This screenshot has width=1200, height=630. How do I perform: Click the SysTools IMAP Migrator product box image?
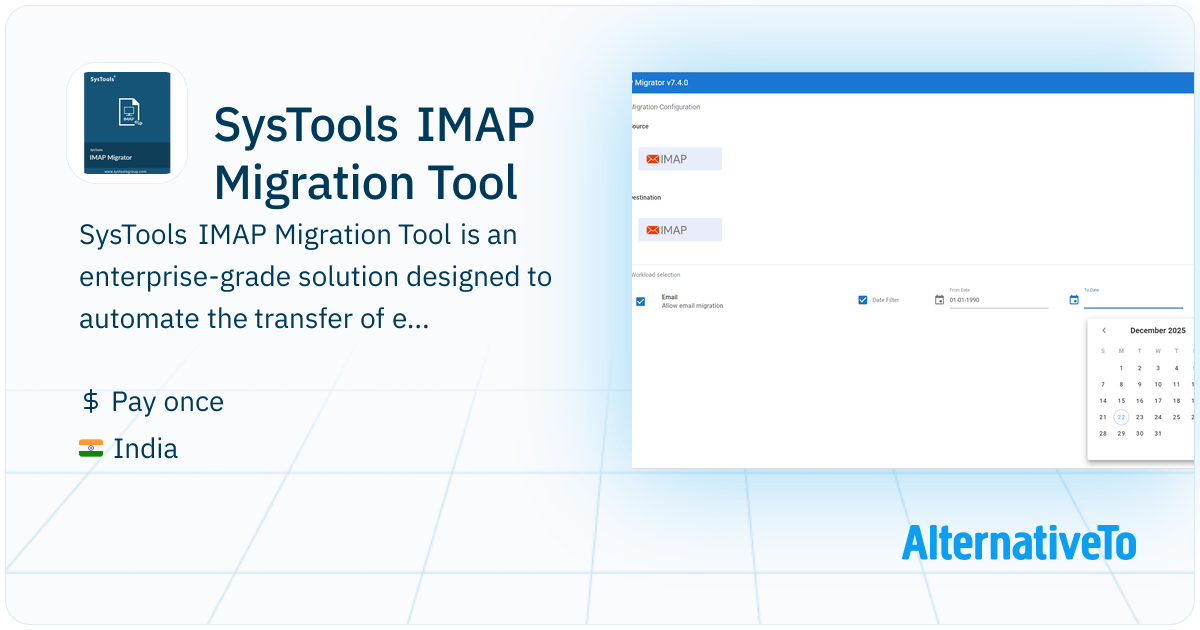click(x=127, y=123)
